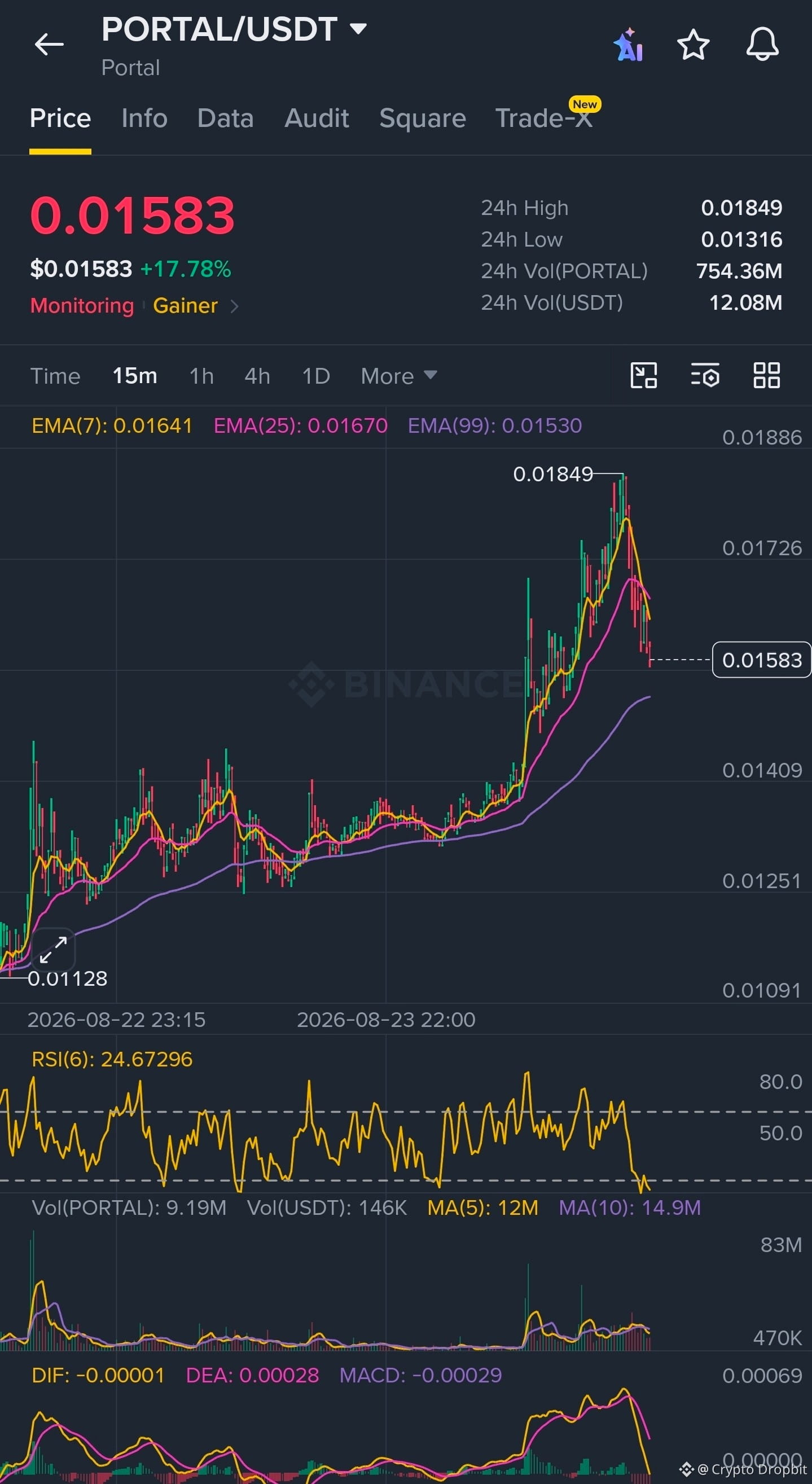This screenshot has height=1484, width=812.
Task: Select the 4h chart interval
Action: click(257, 376)
